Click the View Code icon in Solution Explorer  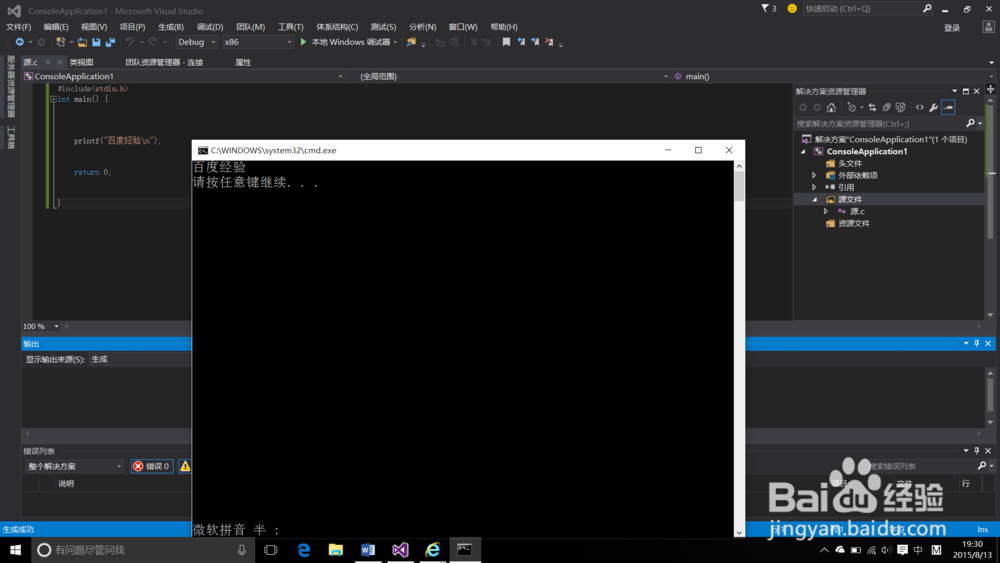[919, 108]
